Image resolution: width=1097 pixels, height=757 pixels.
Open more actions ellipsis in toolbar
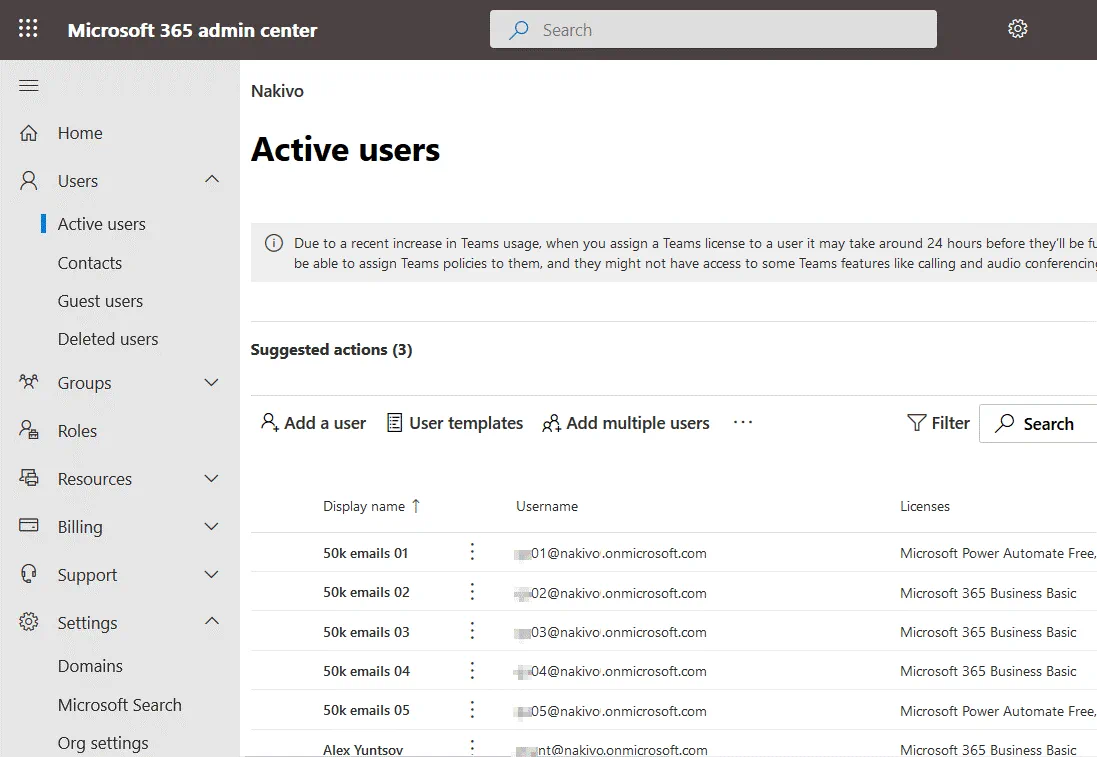point(742,423)
